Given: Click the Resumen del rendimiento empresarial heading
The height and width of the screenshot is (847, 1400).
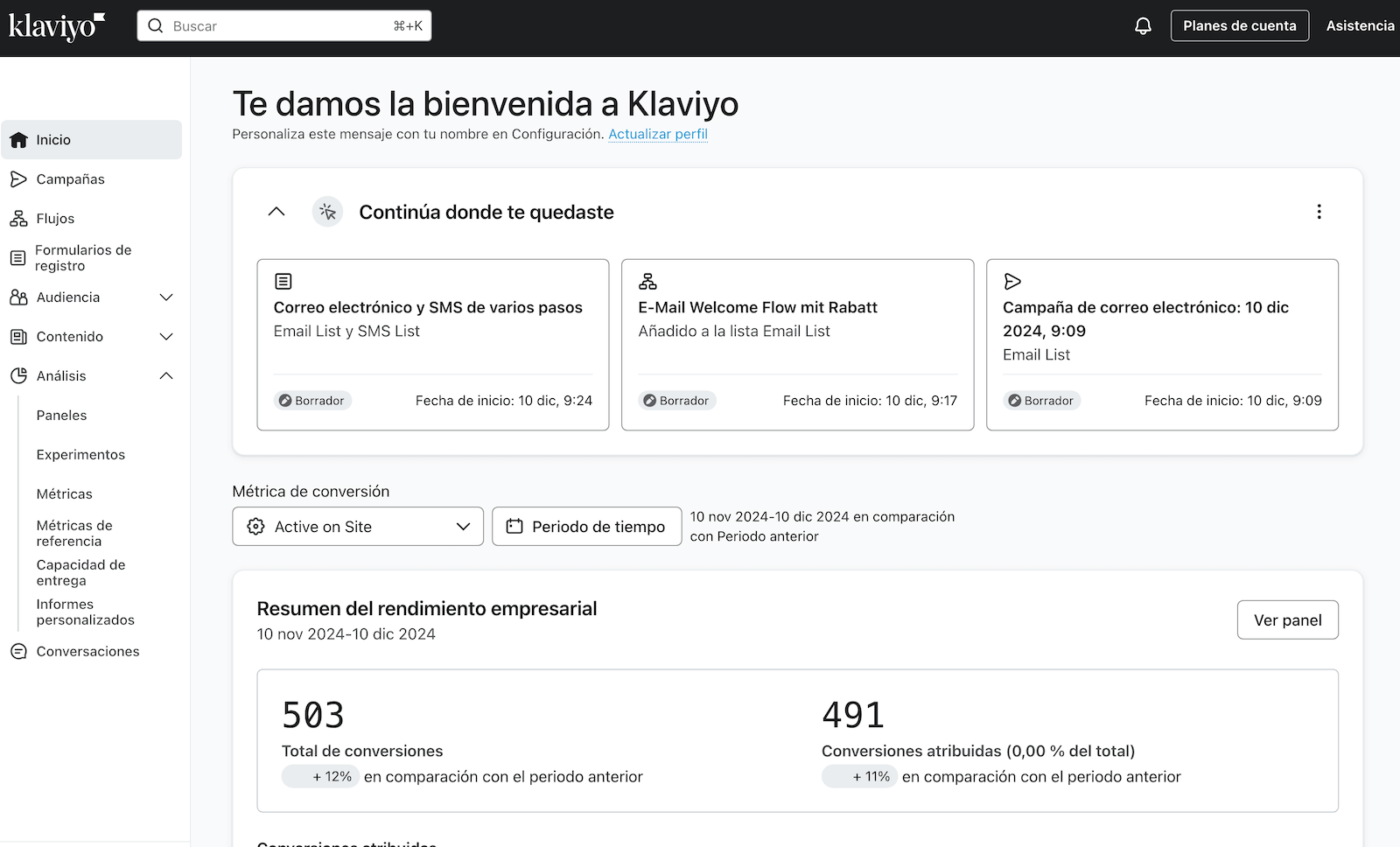Looking at the screenshot, I should point(427,608).
